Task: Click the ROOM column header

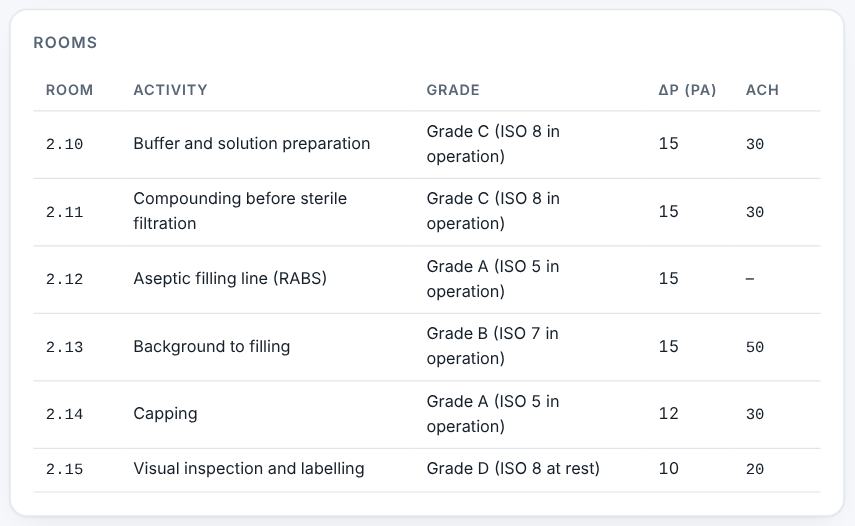Action: click(x=69, y=90)
